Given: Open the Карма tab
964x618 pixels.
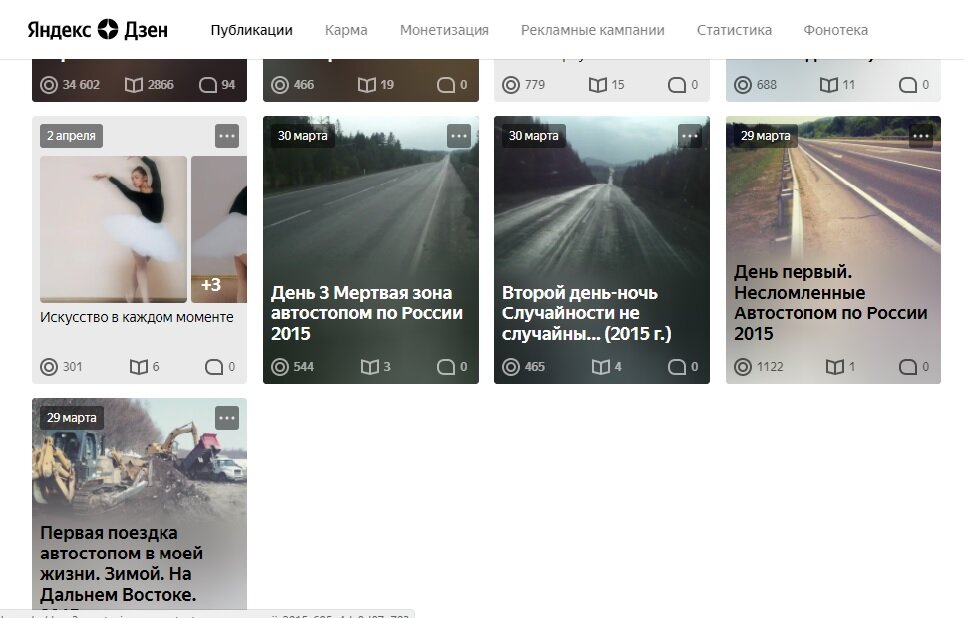Looking at the screenshot, I should 346,30.
